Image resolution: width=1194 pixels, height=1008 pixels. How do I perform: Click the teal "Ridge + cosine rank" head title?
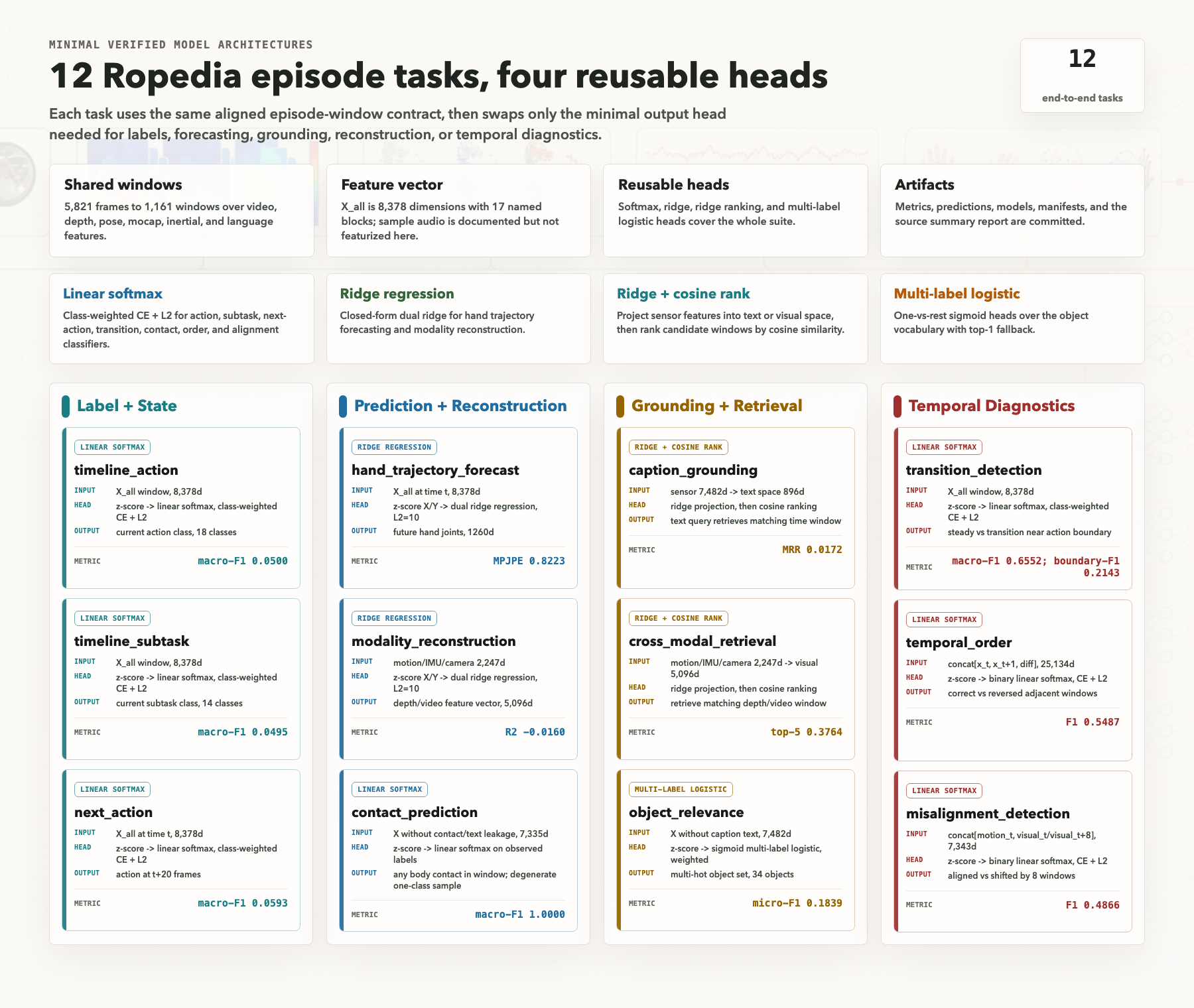[683, 294]
